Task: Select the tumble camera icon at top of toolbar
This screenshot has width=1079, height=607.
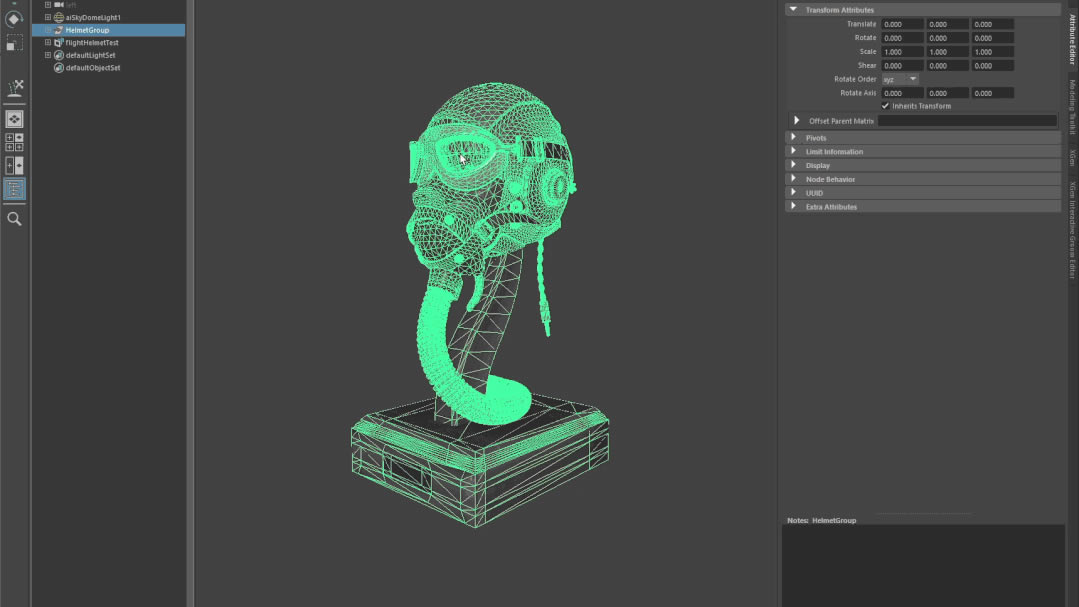Action: coord(14,17)
